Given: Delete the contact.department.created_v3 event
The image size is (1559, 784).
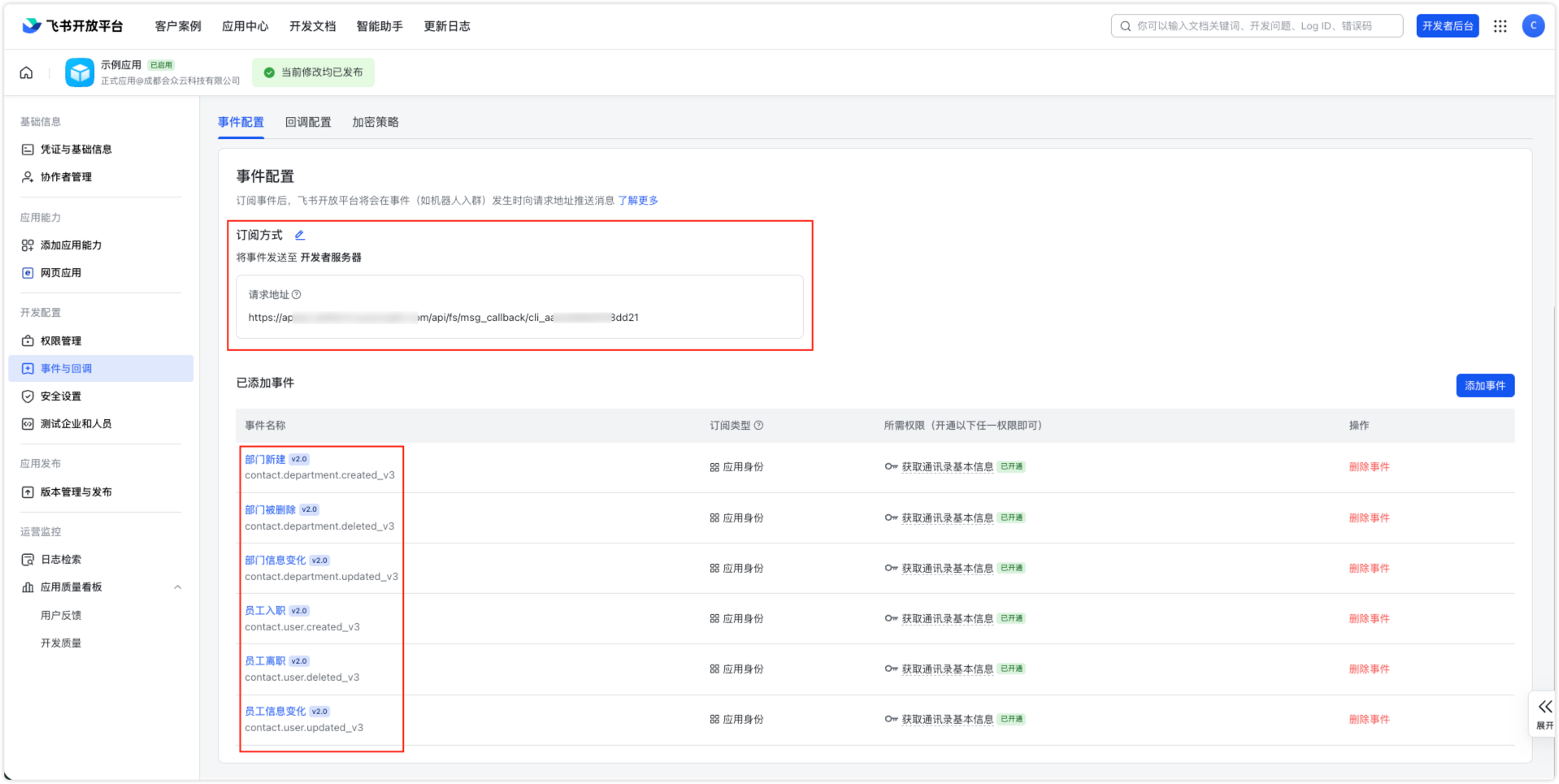Looking at the screenshot, I should coord(1370,467).
